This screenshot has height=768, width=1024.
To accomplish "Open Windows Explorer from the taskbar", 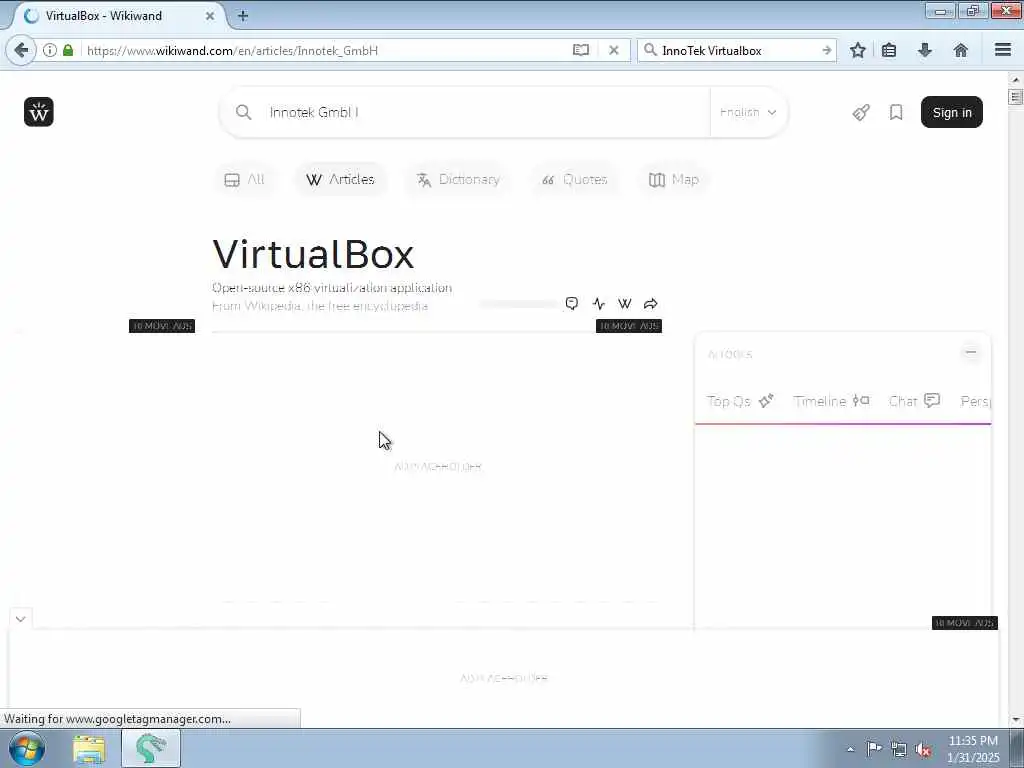I will (x=89, y=749).
